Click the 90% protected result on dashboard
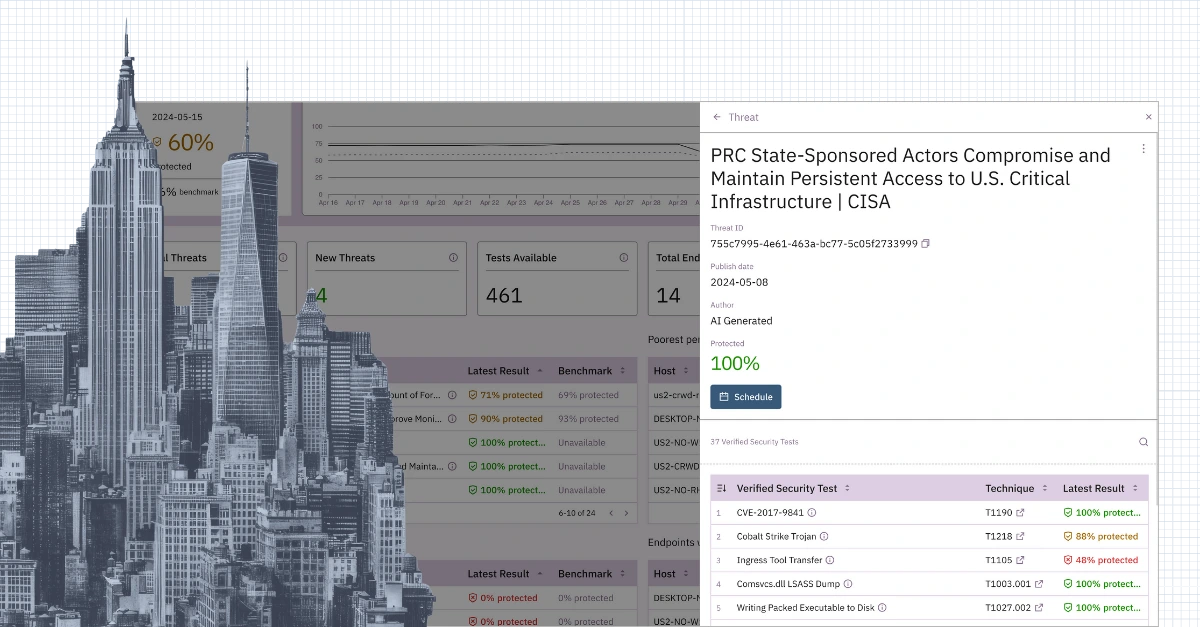 point(505,419)
